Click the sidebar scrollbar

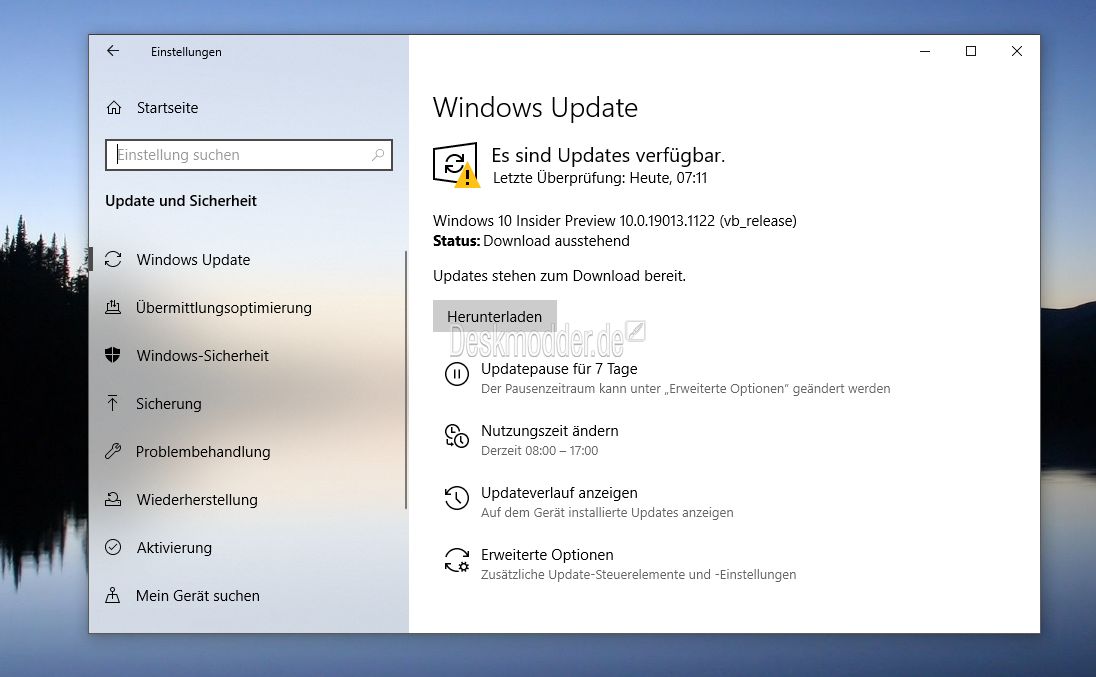(405, 379)
